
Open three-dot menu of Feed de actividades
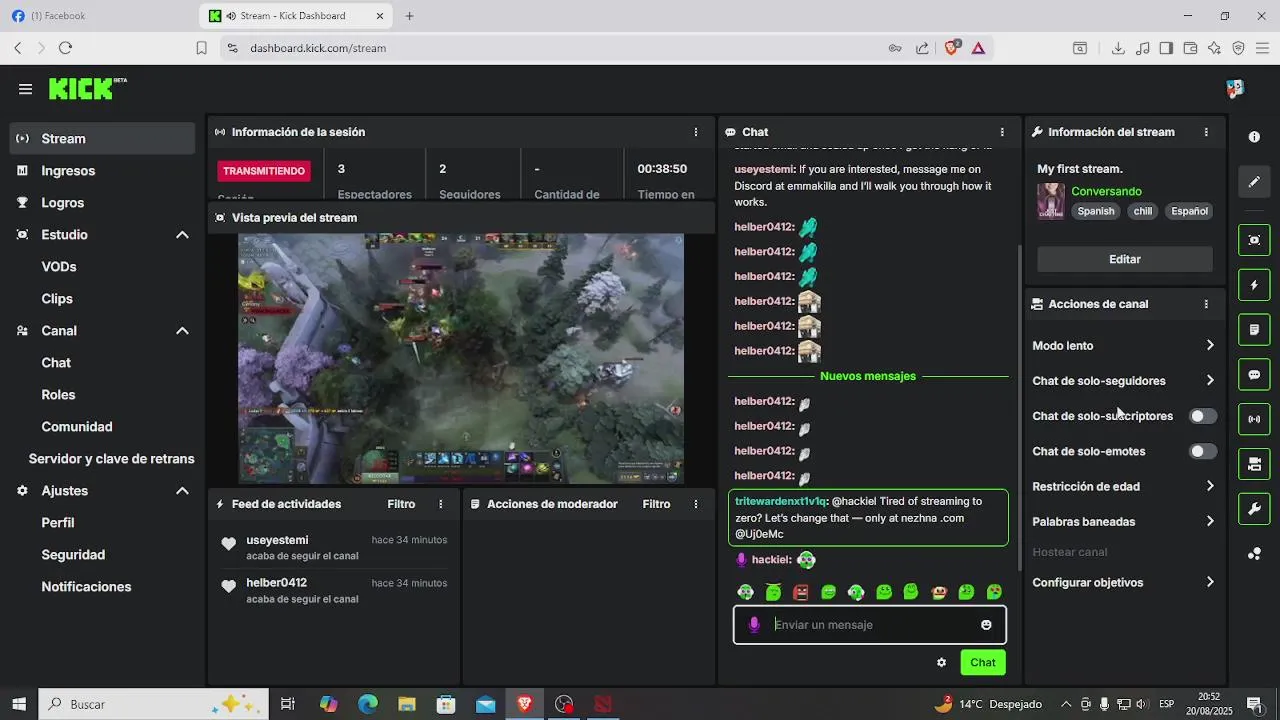tap(440, 504)
